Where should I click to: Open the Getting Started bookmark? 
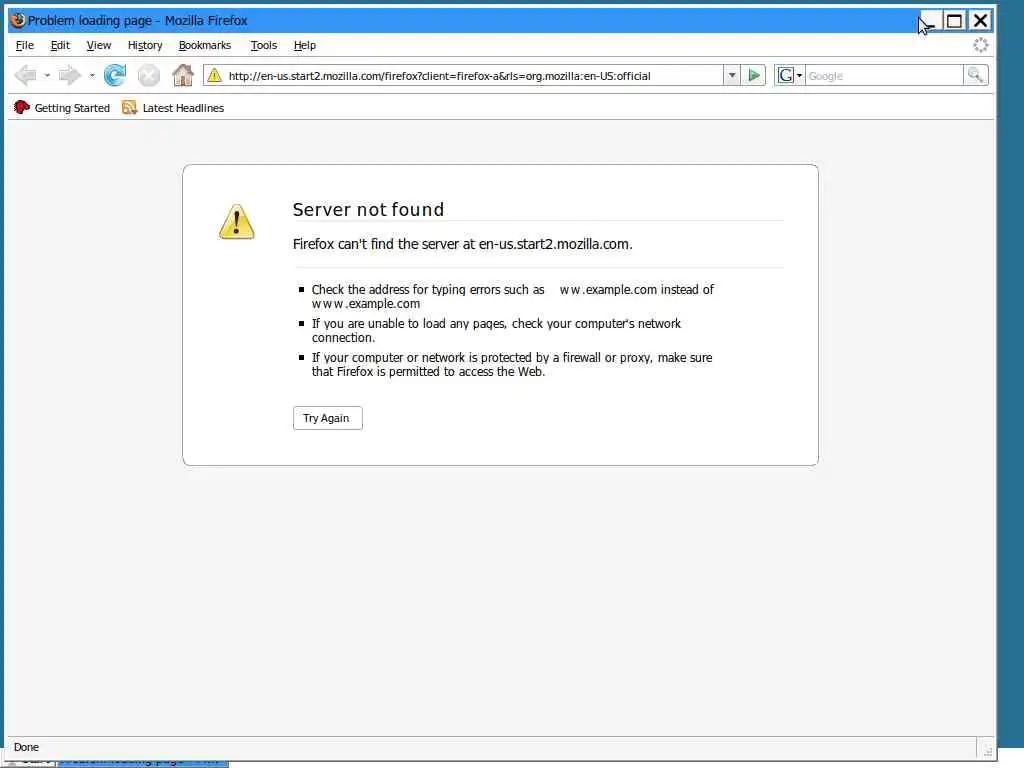click(x=62, y=108)
